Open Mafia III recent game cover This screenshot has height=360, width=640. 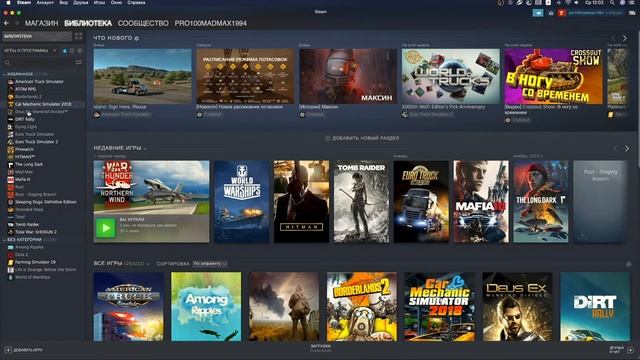(x=481, y=202)
